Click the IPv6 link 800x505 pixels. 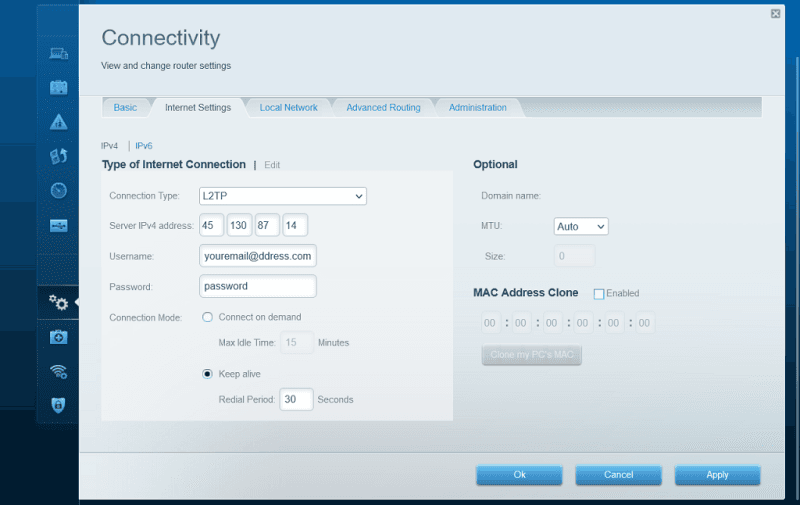click(144, 146)
